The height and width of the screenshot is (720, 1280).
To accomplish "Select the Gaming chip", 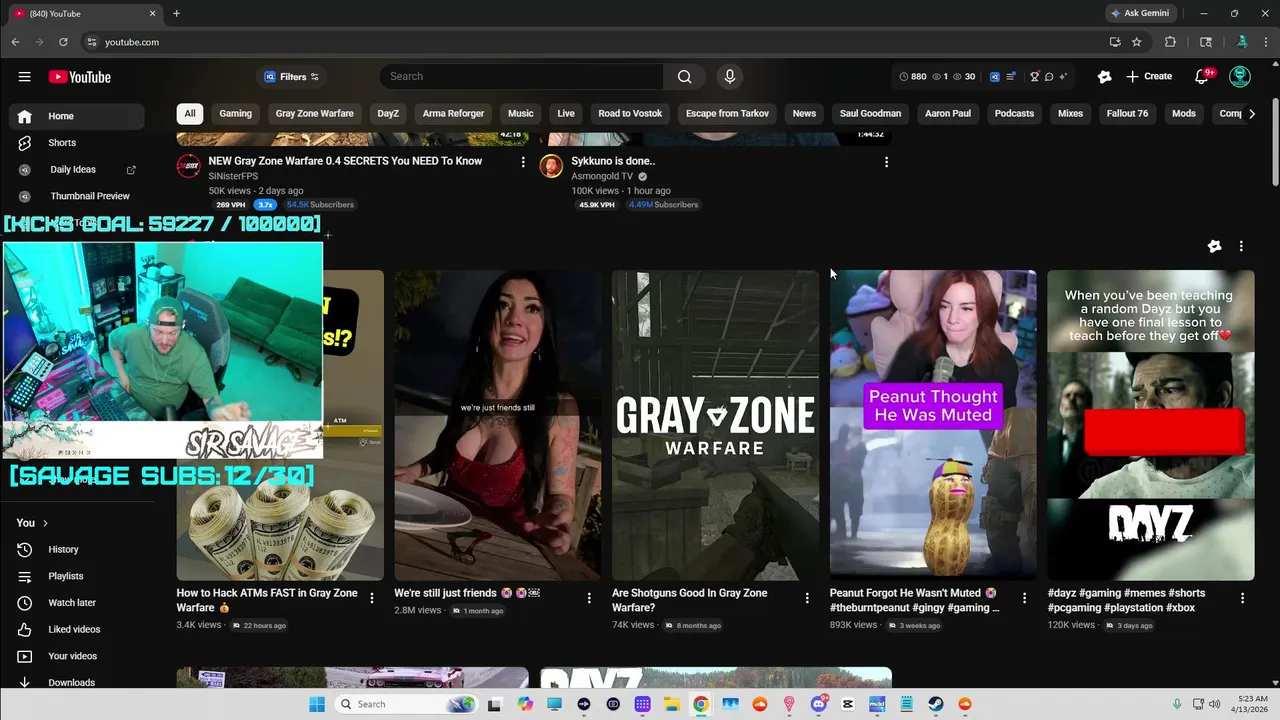I will [x=236, y=114].
